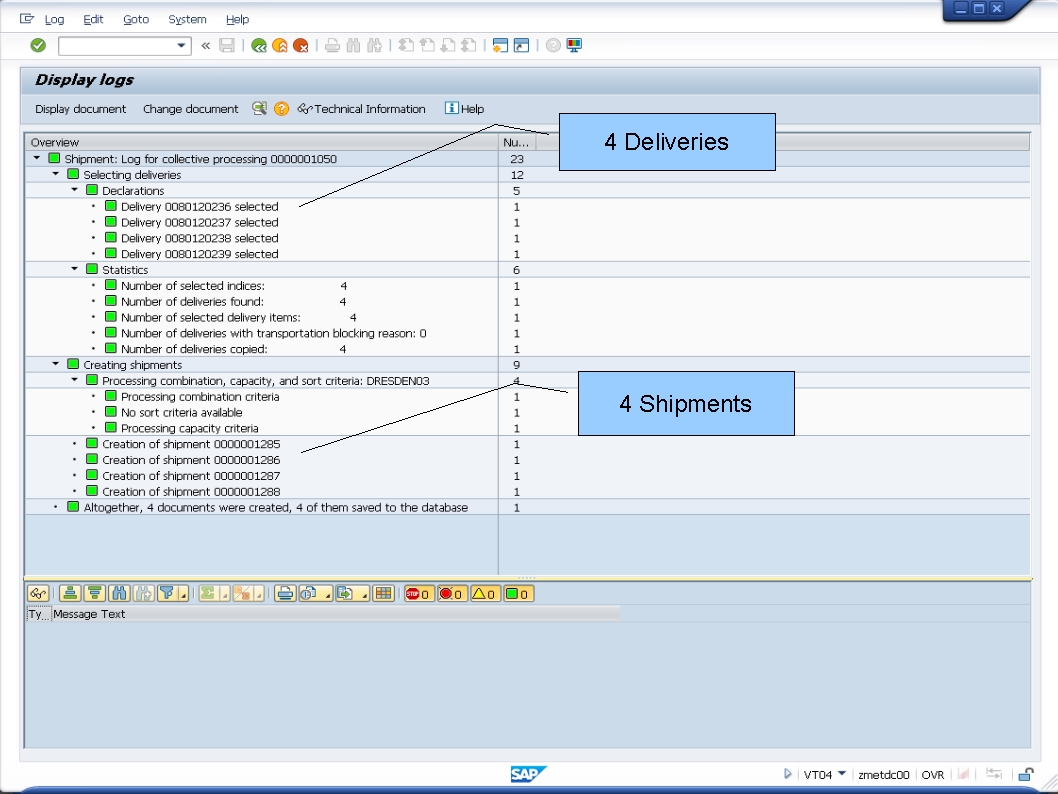
Task: Open the VT04 transaction dropdown in status bar
Action: (x=841, y=774)
